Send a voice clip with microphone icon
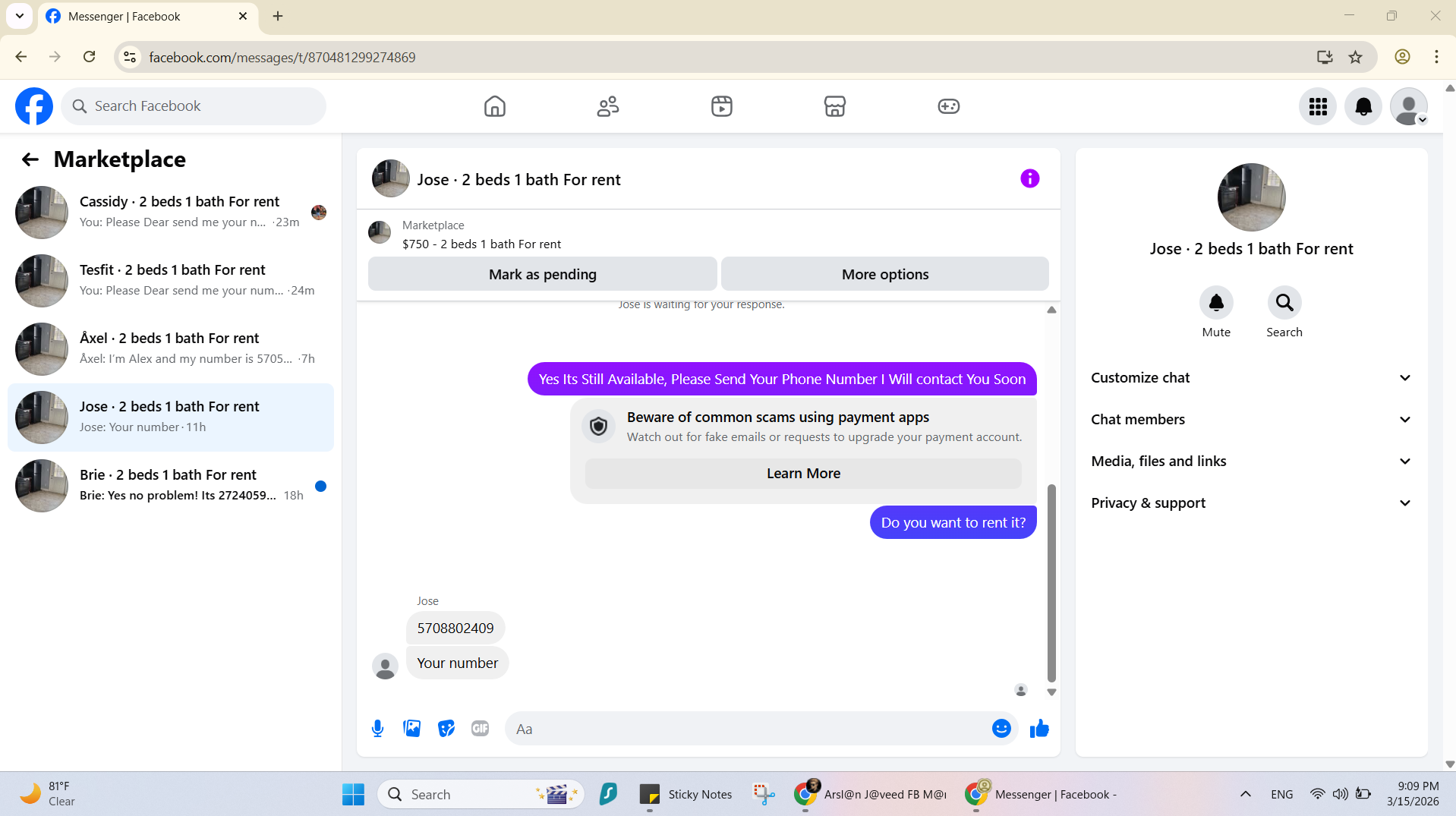This screenshot has height=816, width=1456. [x=377, y=729]
